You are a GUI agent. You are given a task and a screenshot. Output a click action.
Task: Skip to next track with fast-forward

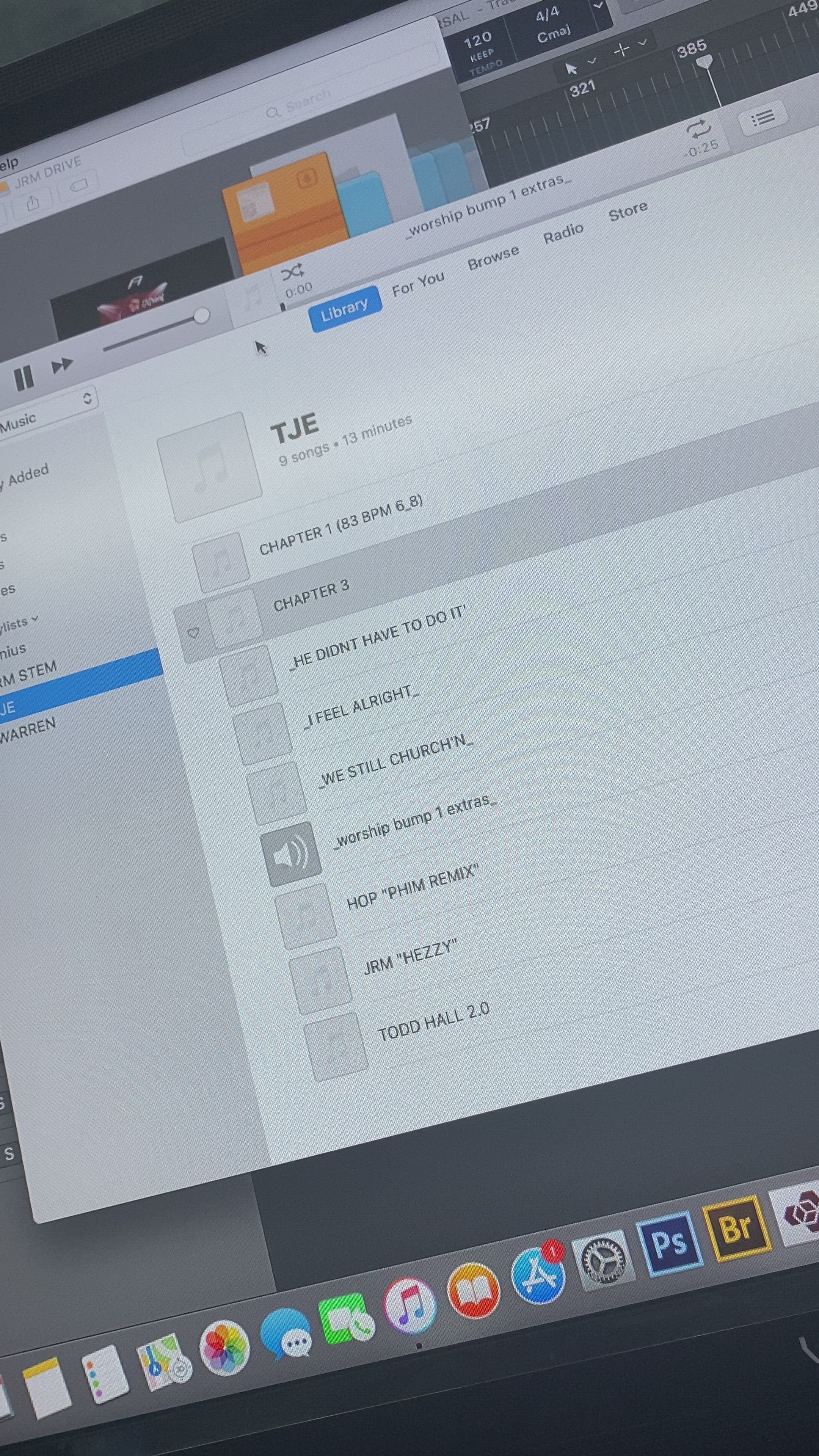click(61, 365)
